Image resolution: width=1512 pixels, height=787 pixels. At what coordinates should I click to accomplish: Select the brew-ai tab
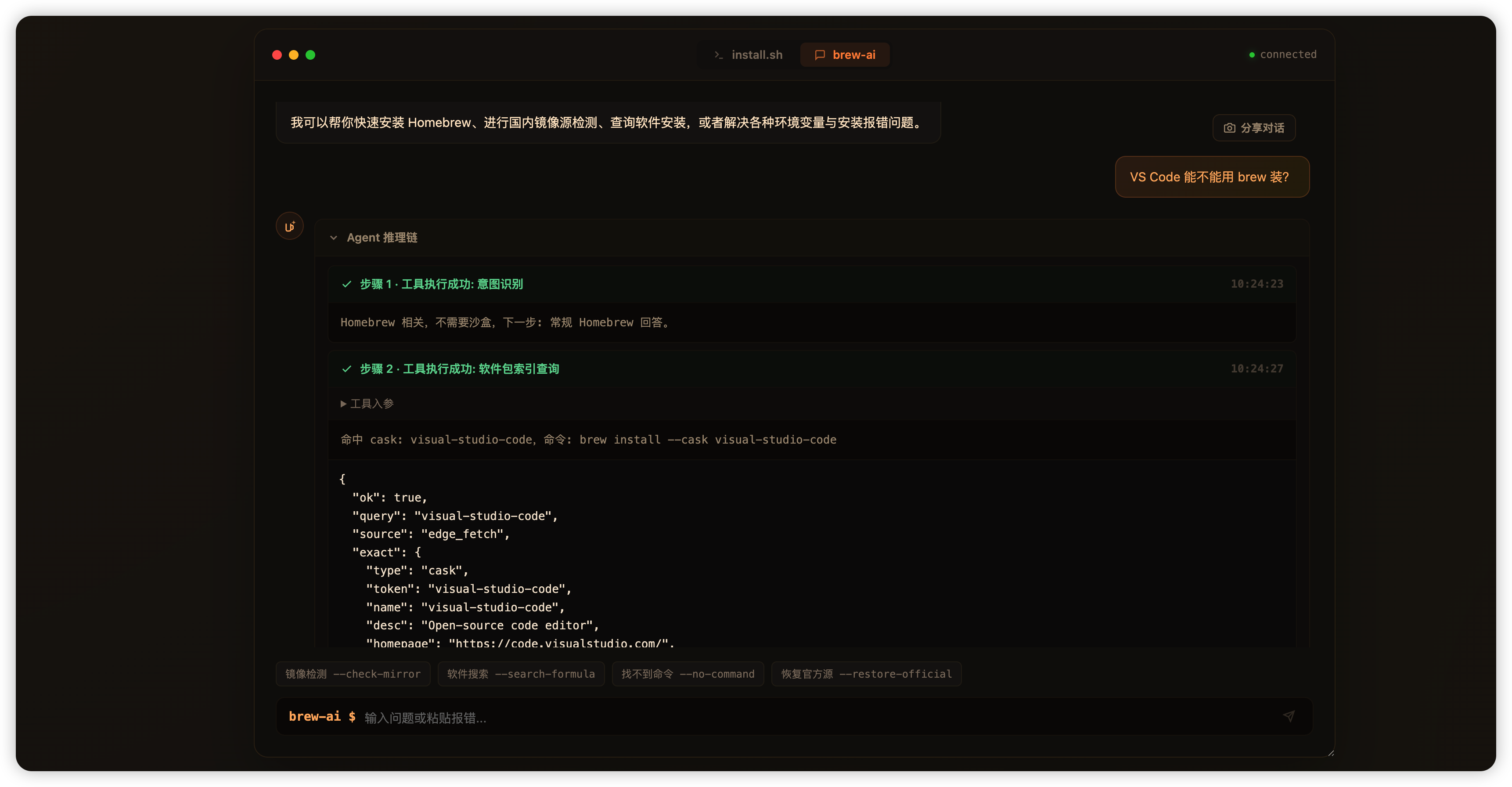pyautogui.click(x=845, y=54)
